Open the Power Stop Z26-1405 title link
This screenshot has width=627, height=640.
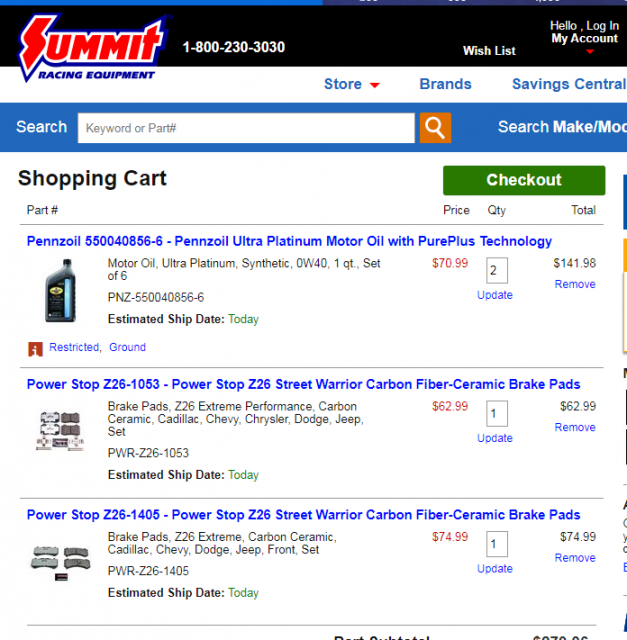pyautogui.click(x=303, y=515)
